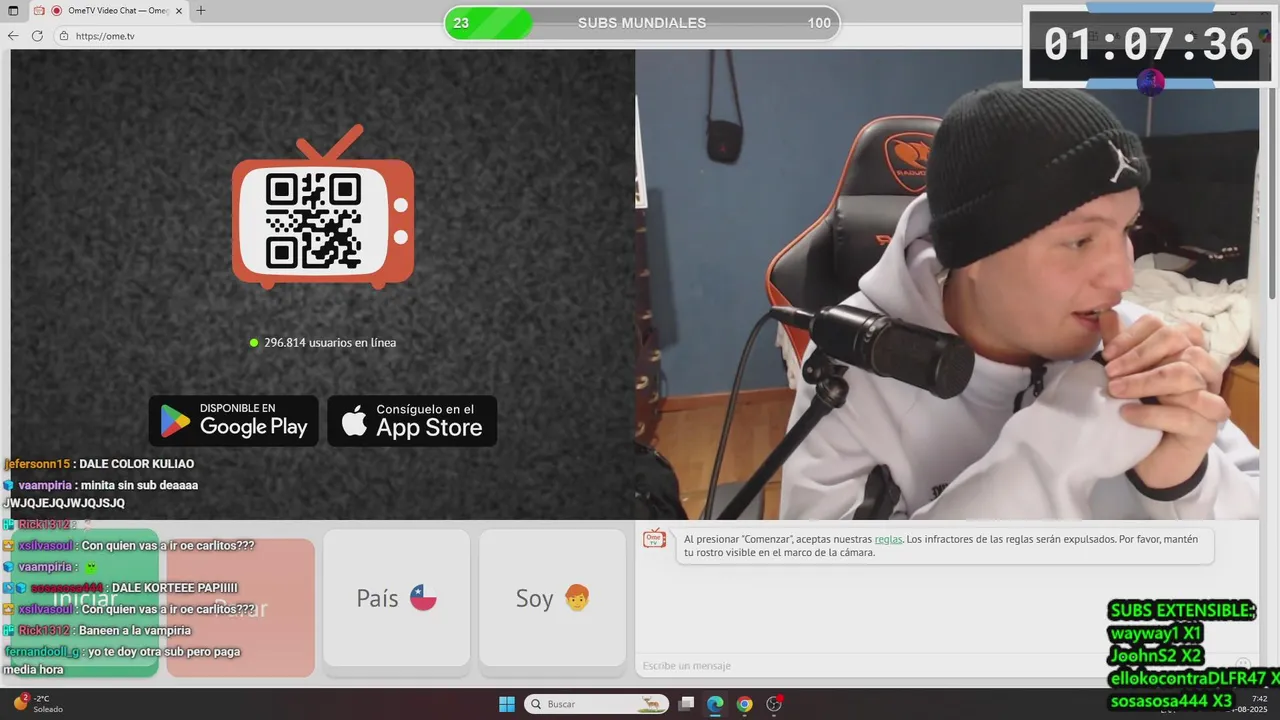The height and width of the screenshot is (720, 1280).
Task: Open the Soy gender selector
Action: [x=552, y=598]
